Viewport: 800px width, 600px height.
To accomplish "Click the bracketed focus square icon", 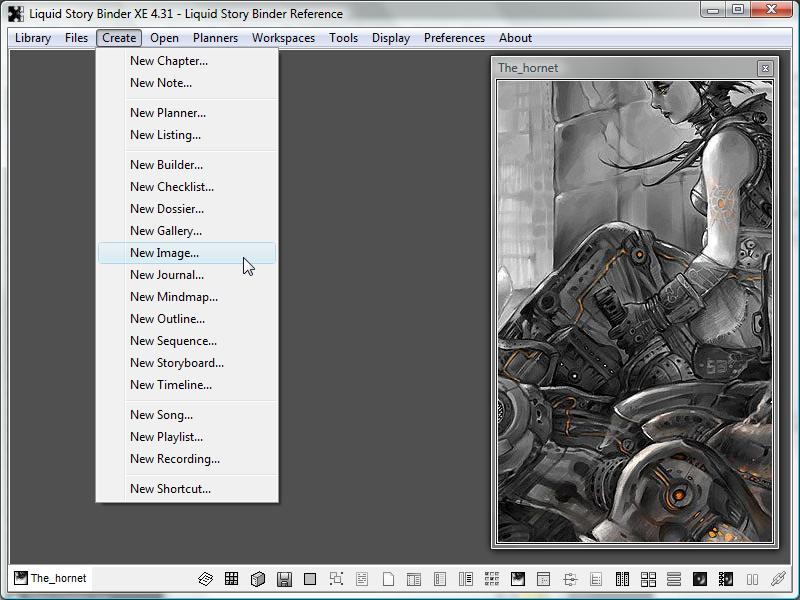I will [x=336, y=579].
